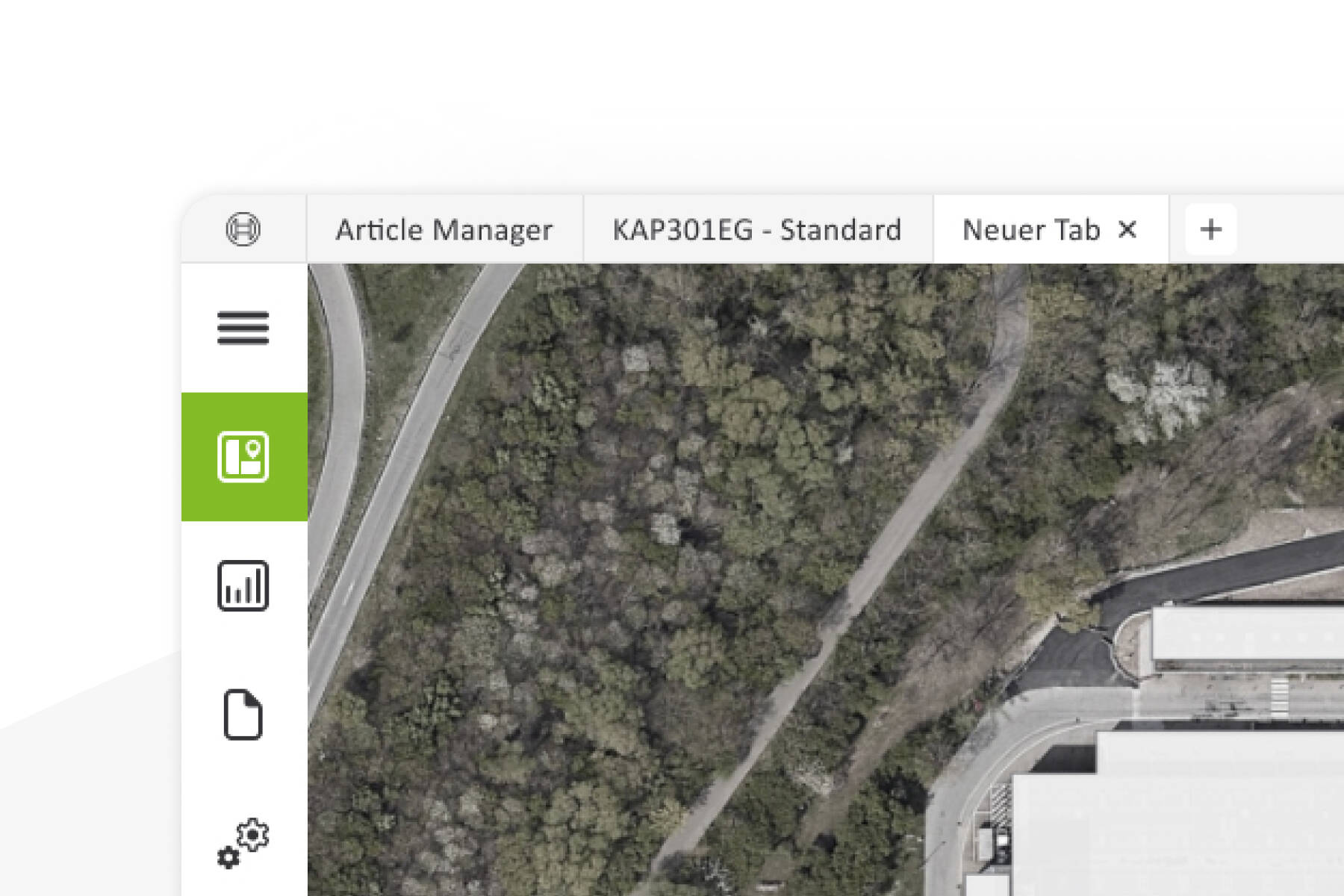Viewport: 1344px width, 896px height.
Task: Close the Neuer Tab tab
Action: click(x=1127, y=229)
